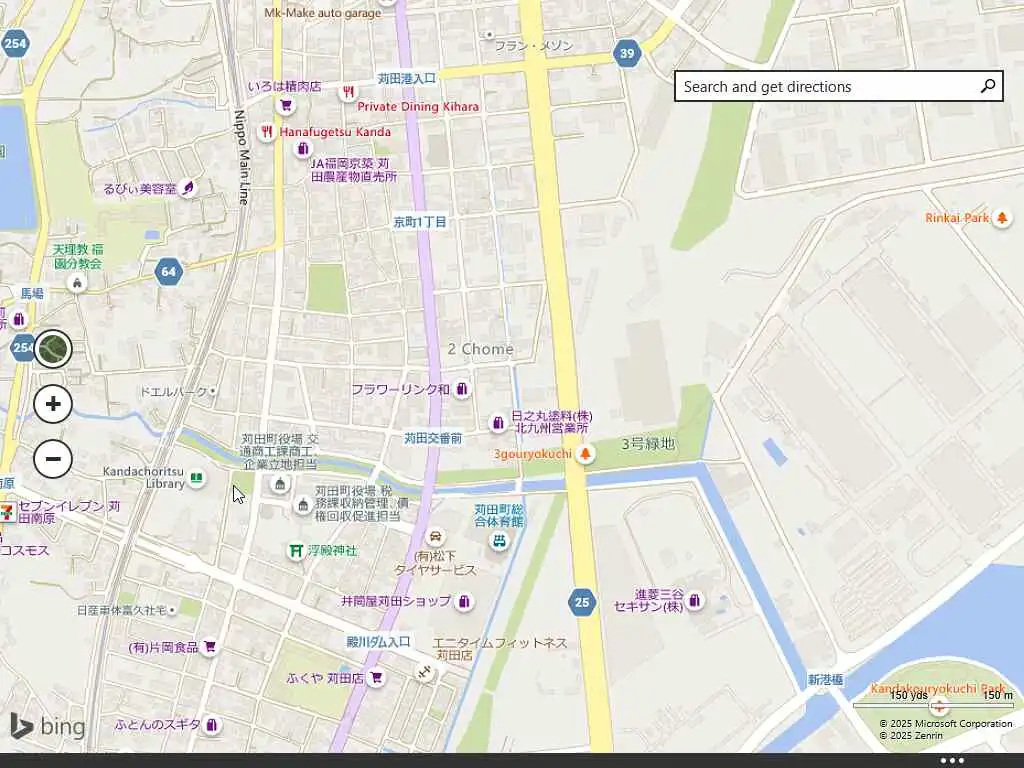Click the 苅田港入口 intersection label
The height and width of the screenshot is (768, 1024).
pyautogui.click(x=407, y=78)
